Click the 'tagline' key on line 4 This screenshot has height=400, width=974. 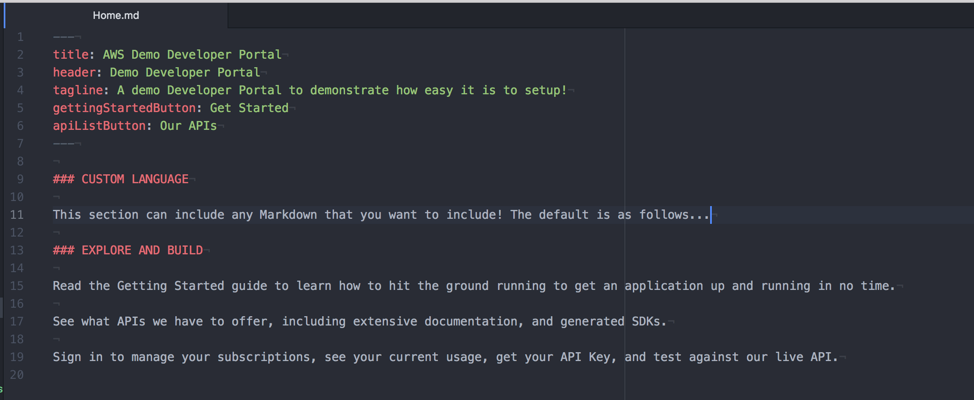78,90
